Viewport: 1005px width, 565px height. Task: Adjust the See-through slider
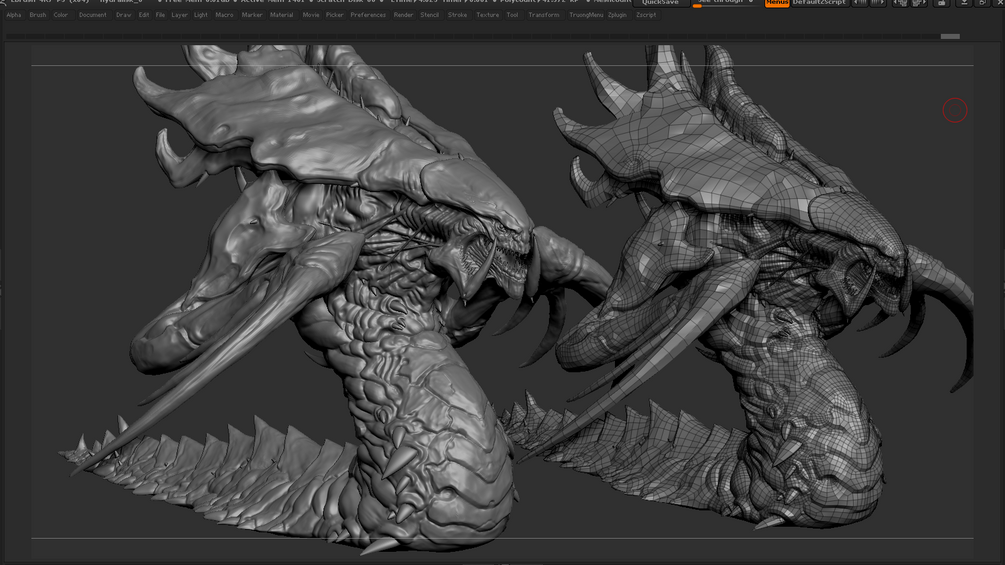click(x=726, y=3)
